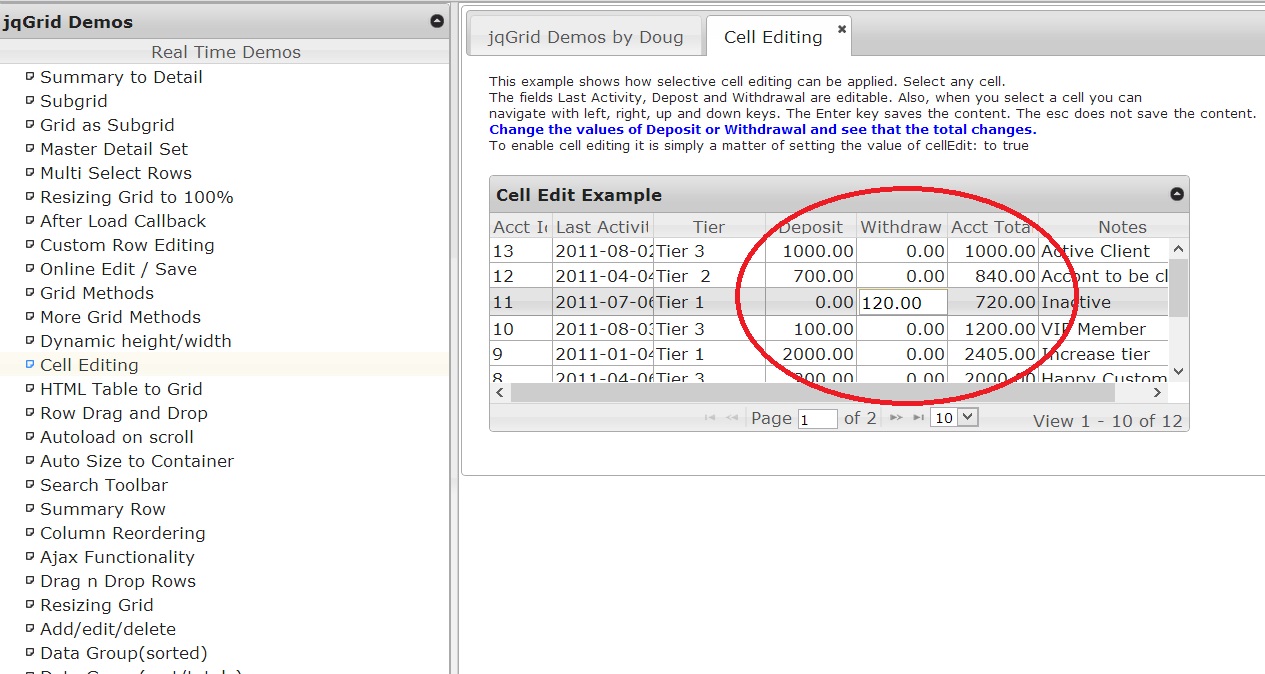Open Custom Row Editing demo
Image resolution: width=1265 pixels, height=674 pixels.
[x=127, y=245]
